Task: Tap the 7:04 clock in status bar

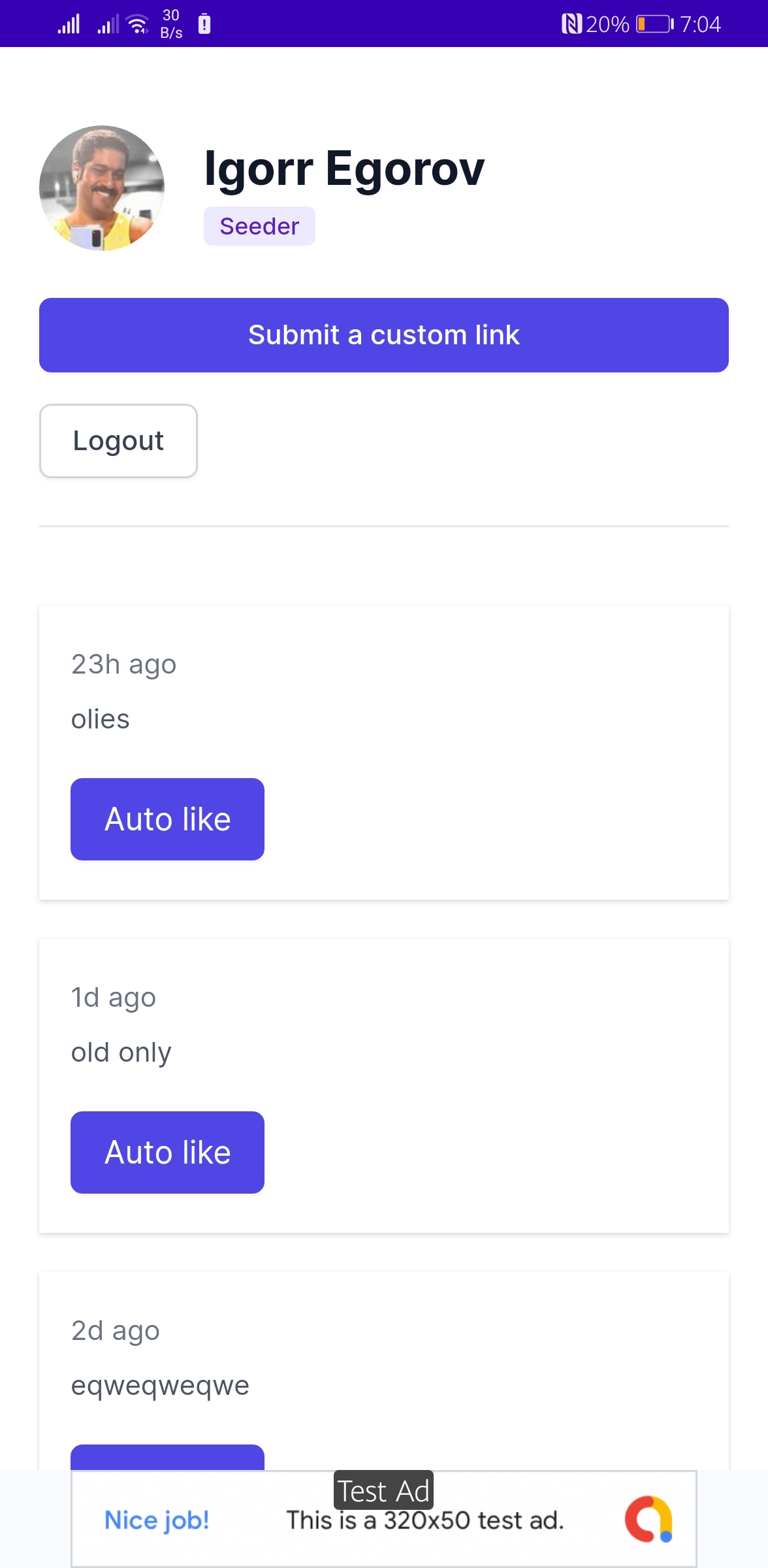Action: tap(700, 24)
